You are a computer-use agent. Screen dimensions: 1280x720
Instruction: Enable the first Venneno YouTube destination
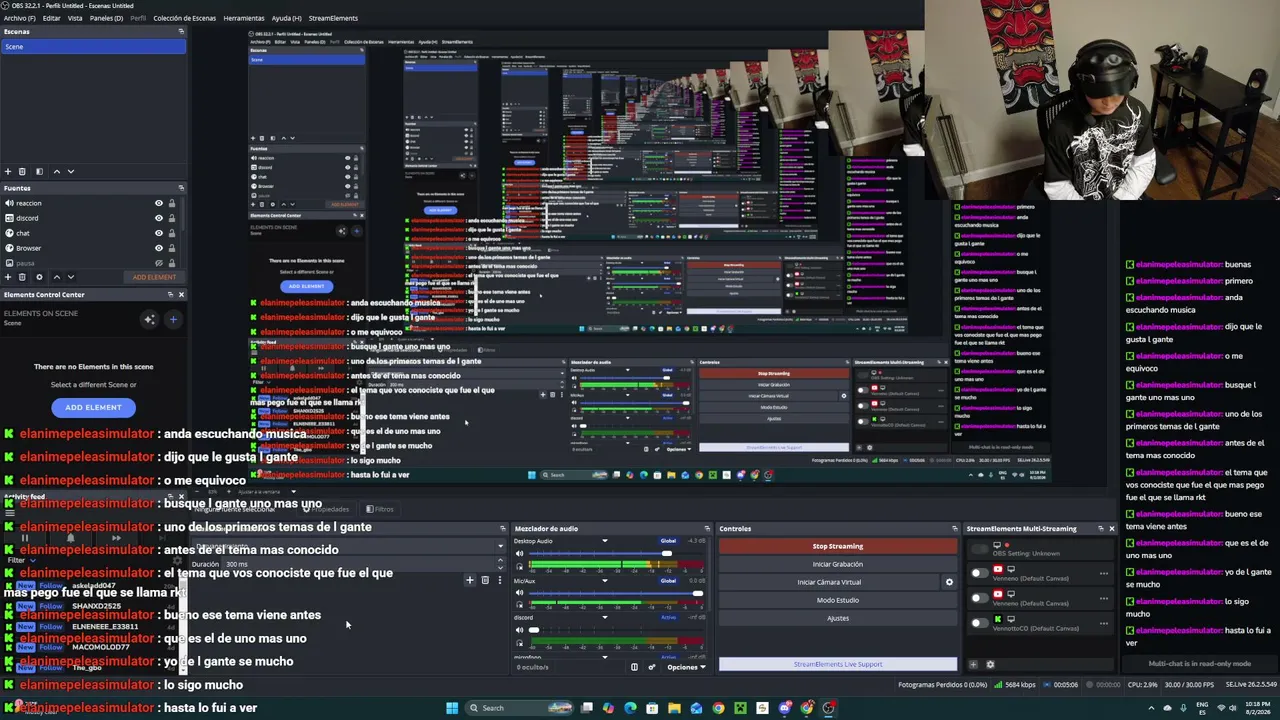tap(980, 573)
